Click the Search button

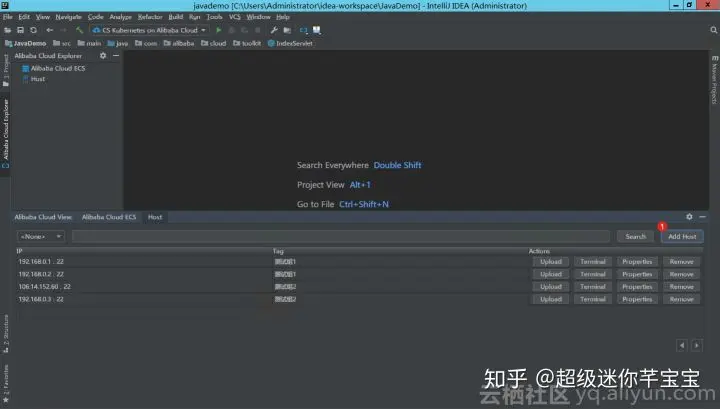coord(636,236)
